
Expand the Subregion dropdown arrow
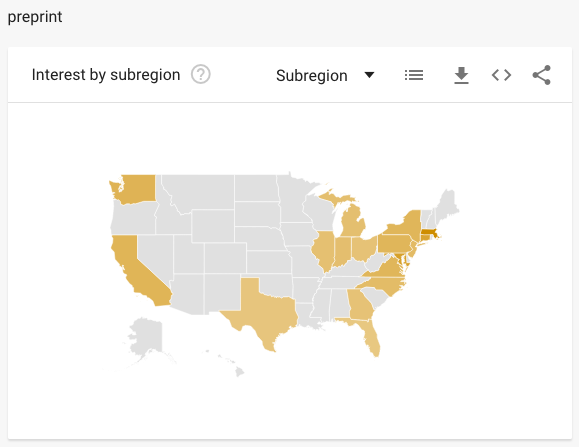pos(369,75)
